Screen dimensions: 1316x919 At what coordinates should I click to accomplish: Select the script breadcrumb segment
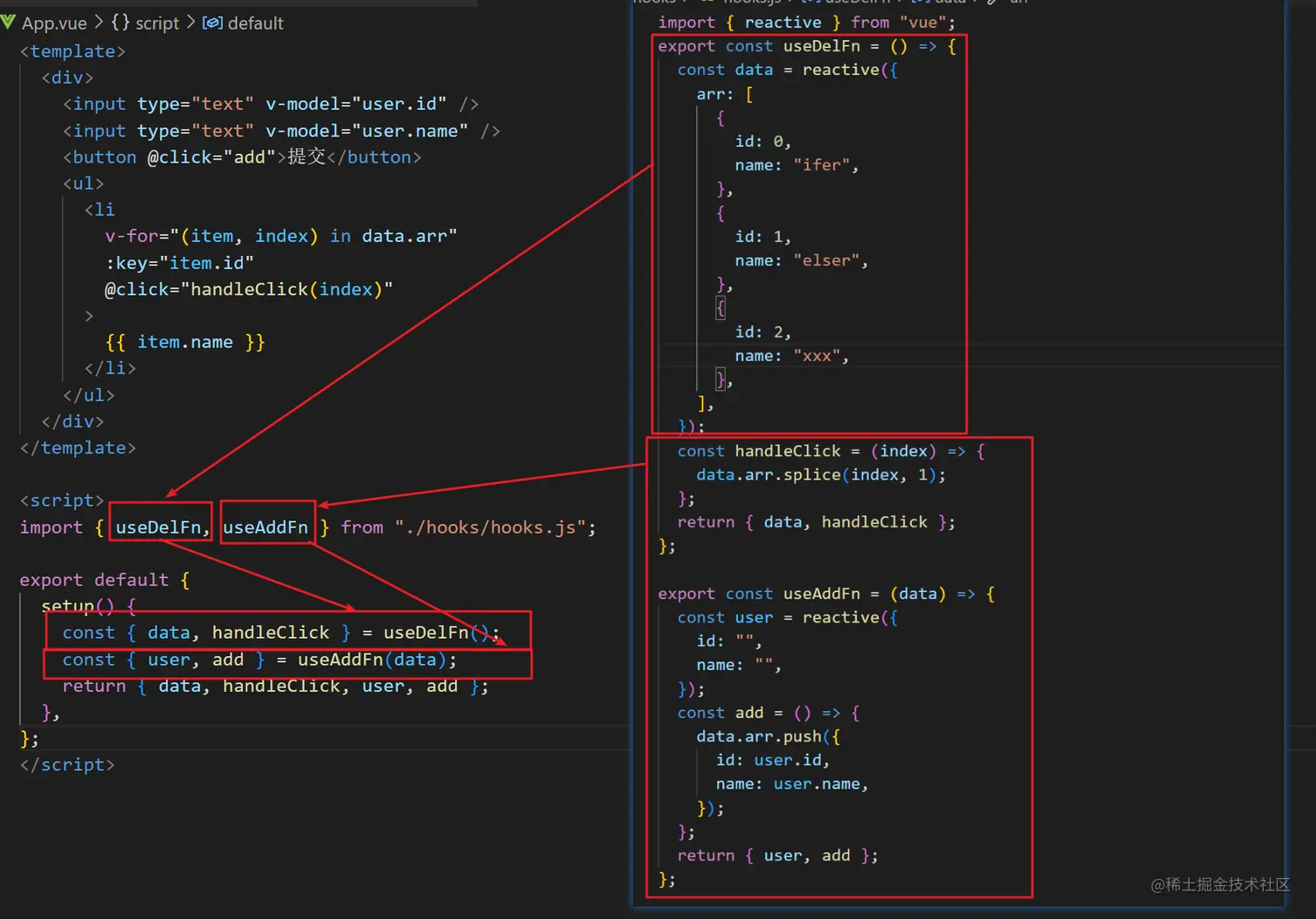point(157,23)
